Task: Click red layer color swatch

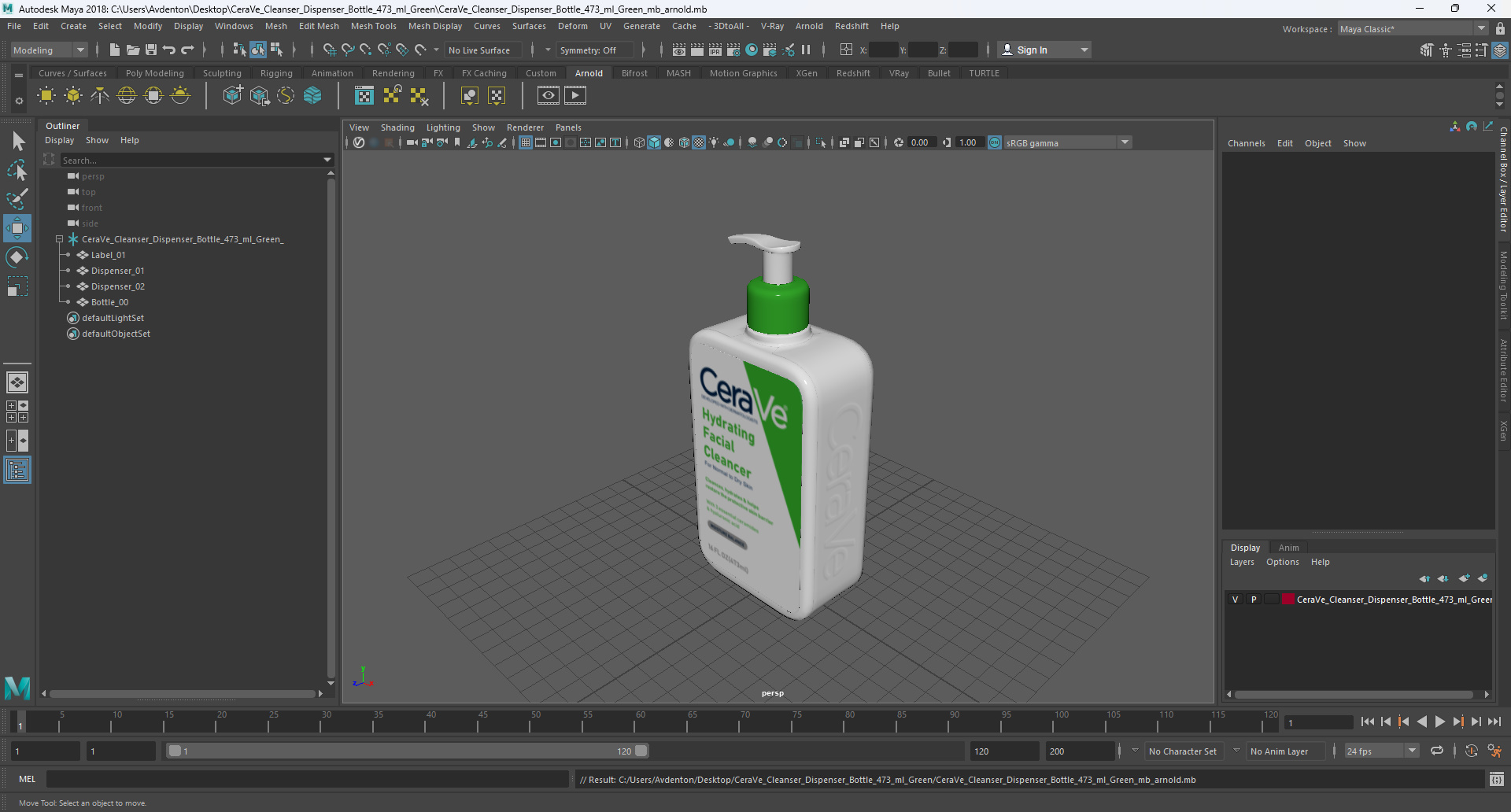Action: 1288,600
